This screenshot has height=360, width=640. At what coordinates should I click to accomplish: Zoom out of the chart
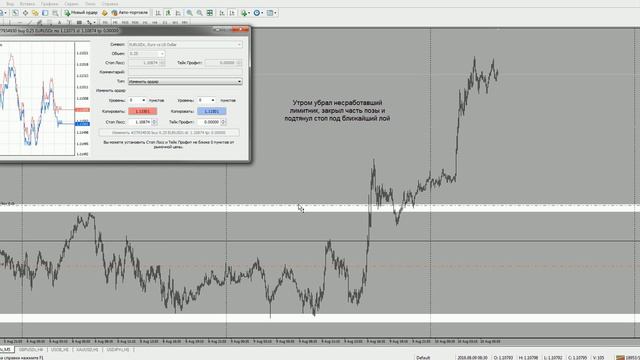(200, 13)
